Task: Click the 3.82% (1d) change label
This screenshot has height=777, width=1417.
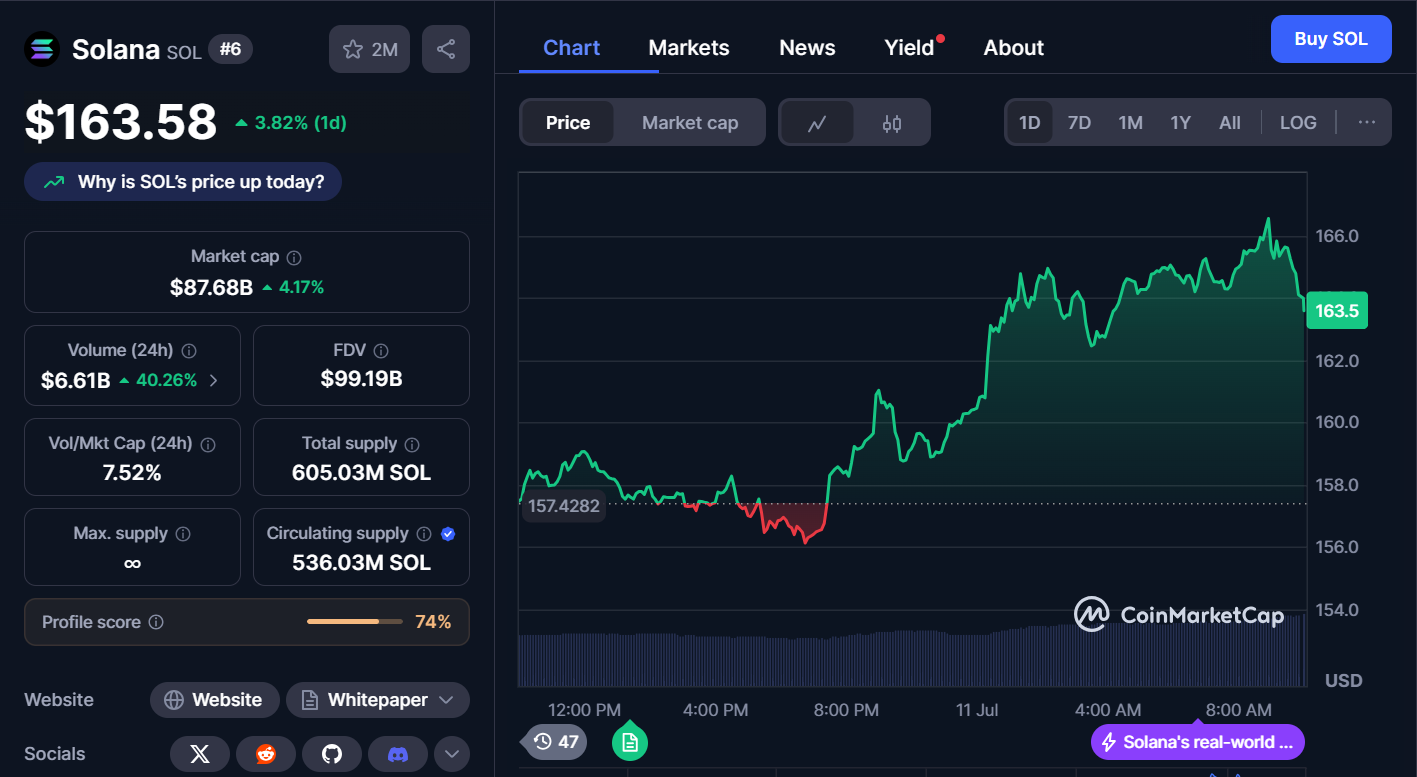Action: [291, 123]
